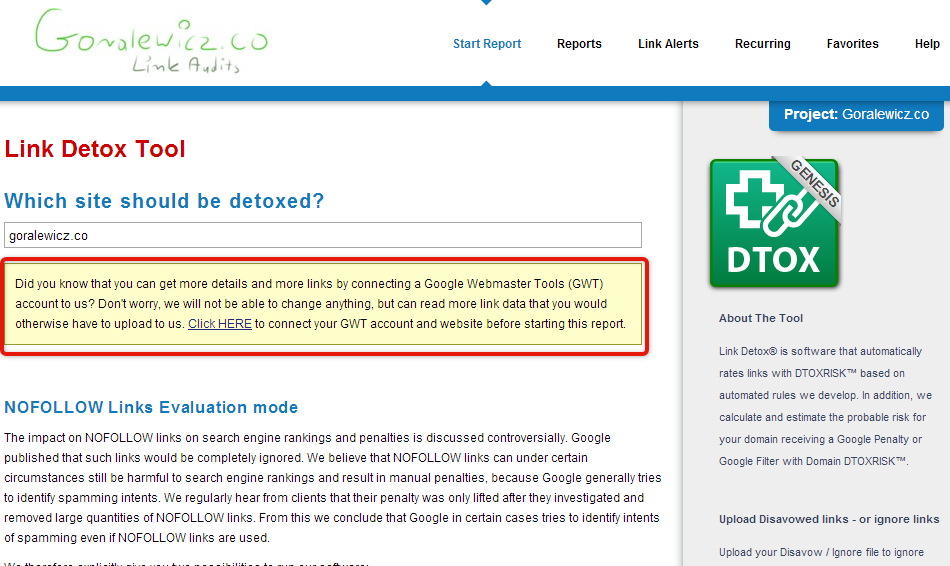Open the Help menu
This screenshot has width=950, height=566.
(927, 44)
